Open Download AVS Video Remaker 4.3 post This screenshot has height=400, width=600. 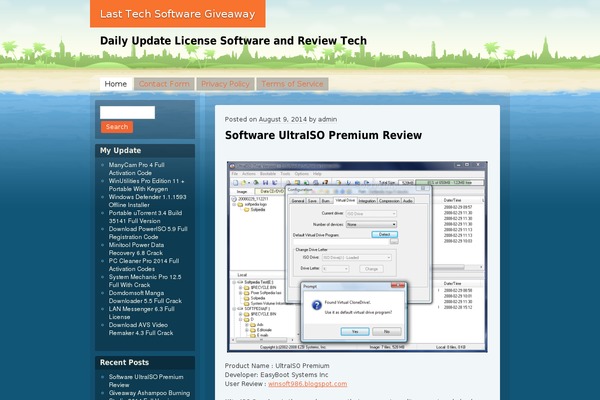pyautogui.click(x=141, y=329)
